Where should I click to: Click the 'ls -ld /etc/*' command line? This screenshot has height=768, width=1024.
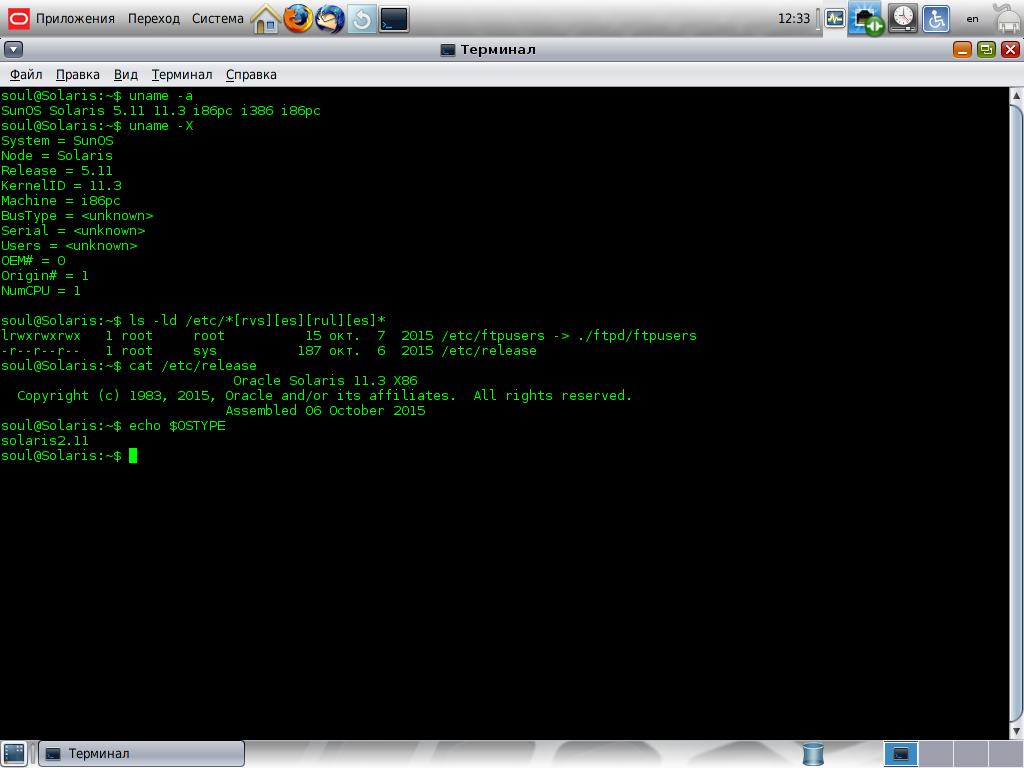coord(193,321)
